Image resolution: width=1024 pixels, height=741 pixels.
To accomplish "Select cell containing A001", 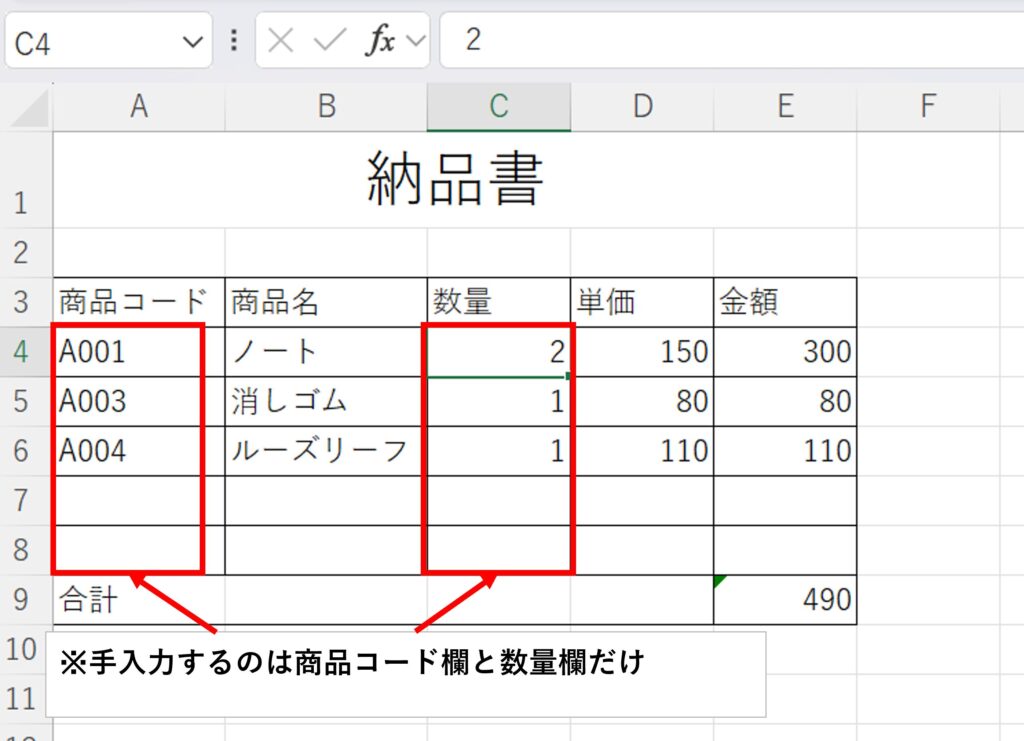I will point(139,352).
